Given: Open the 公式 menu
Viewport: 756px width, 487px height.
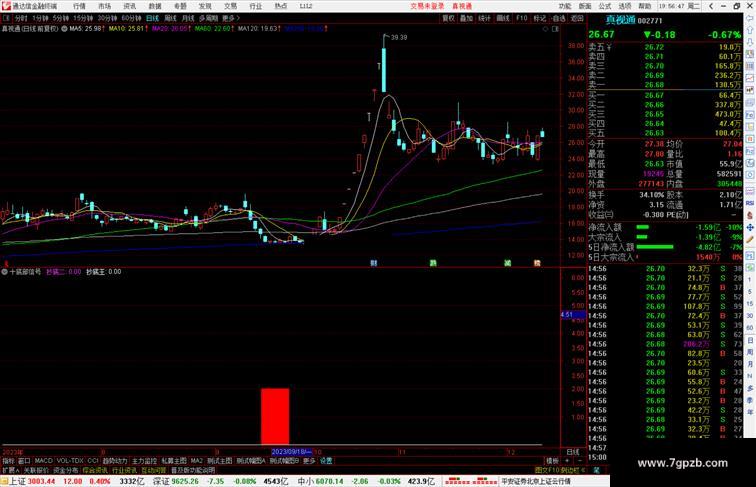Looking at the screenshot, I should 605,6.
